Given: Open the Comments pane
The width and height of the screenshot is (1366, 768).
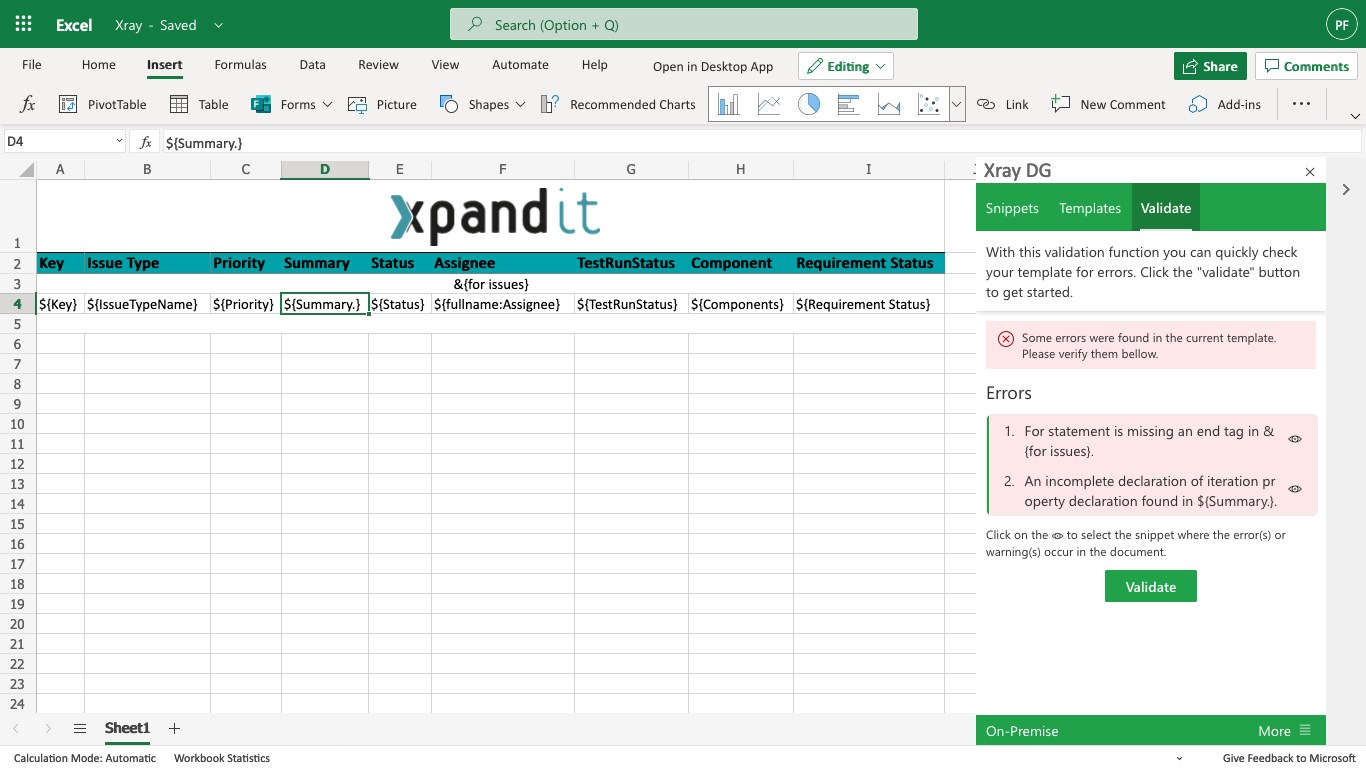Looking at the screenshot, I should tap(1306, 66).
